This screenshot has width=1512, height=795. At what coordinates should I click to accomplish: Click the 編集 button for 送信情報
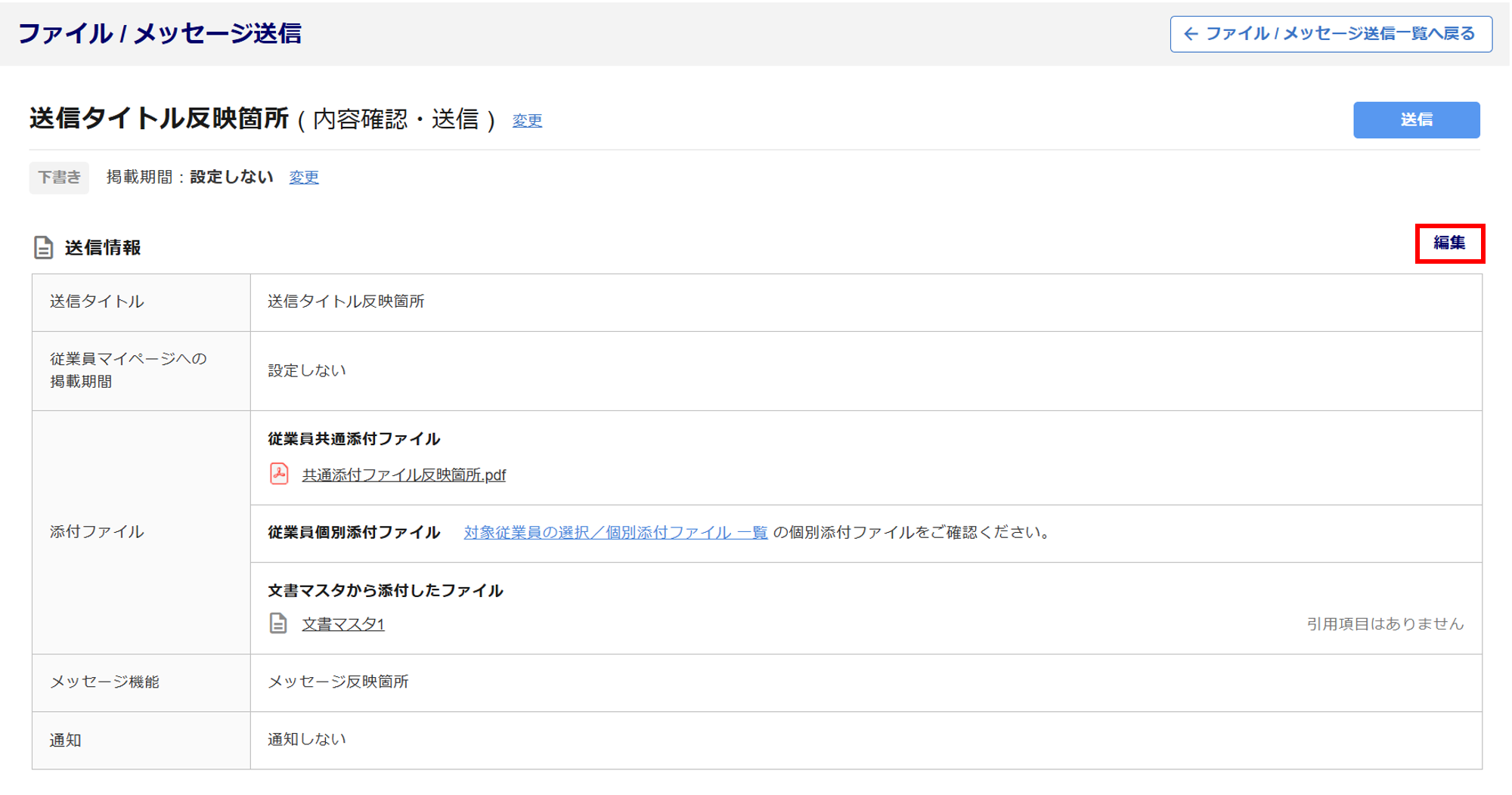pyautogui.click(x=1448, y=243)
